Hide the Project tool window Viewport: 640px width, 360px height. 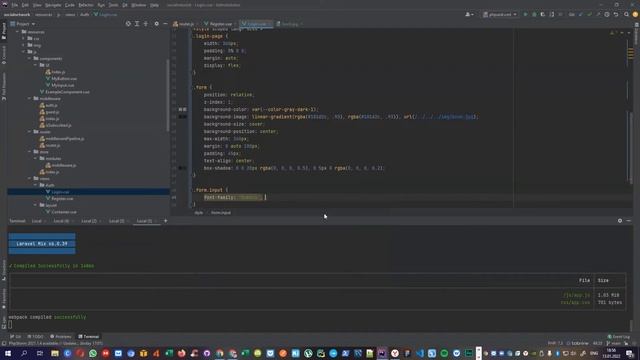tap(165, 24)
